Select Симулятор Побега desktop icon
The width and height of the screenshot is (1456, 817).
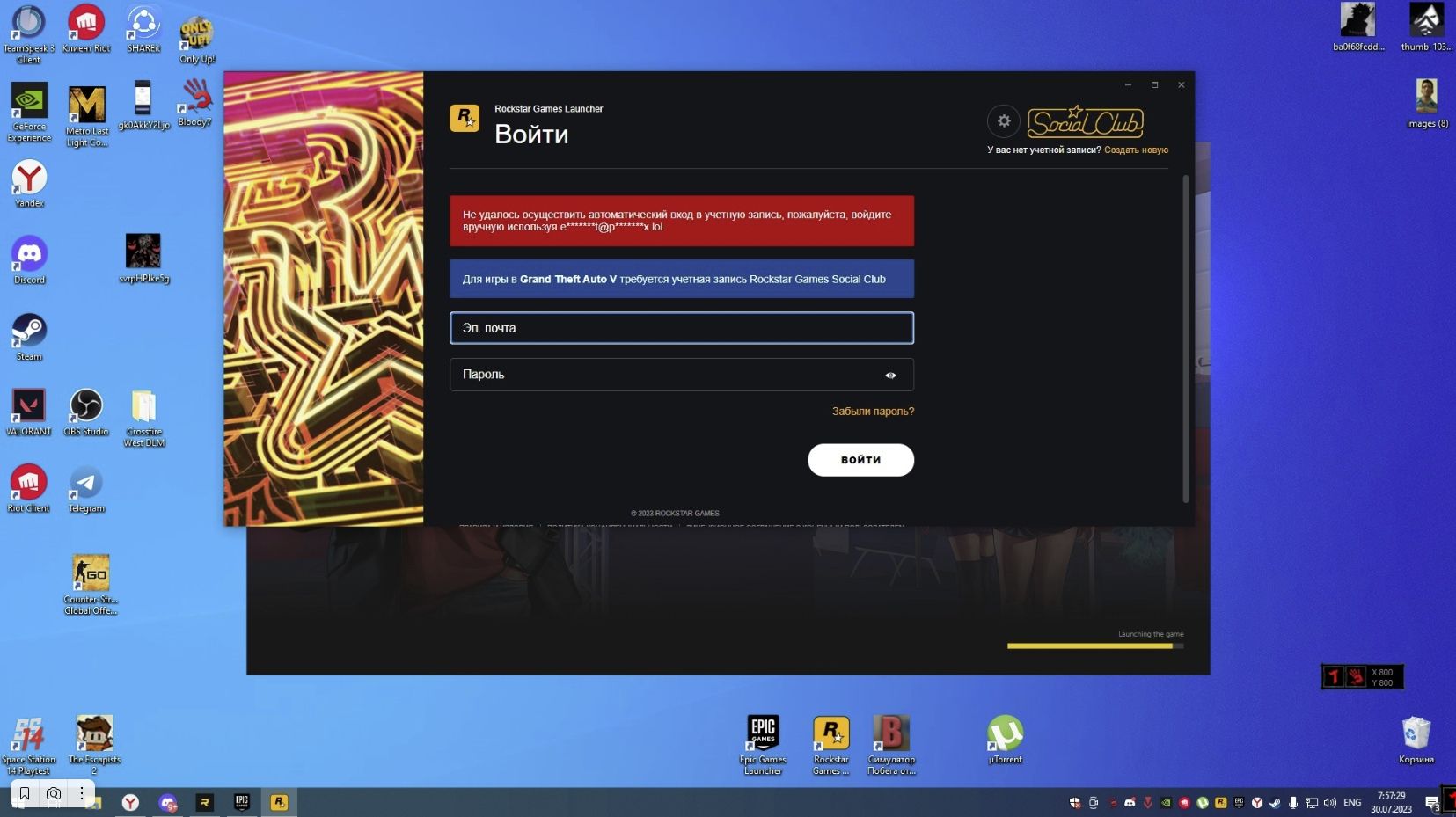coord(891,746)
